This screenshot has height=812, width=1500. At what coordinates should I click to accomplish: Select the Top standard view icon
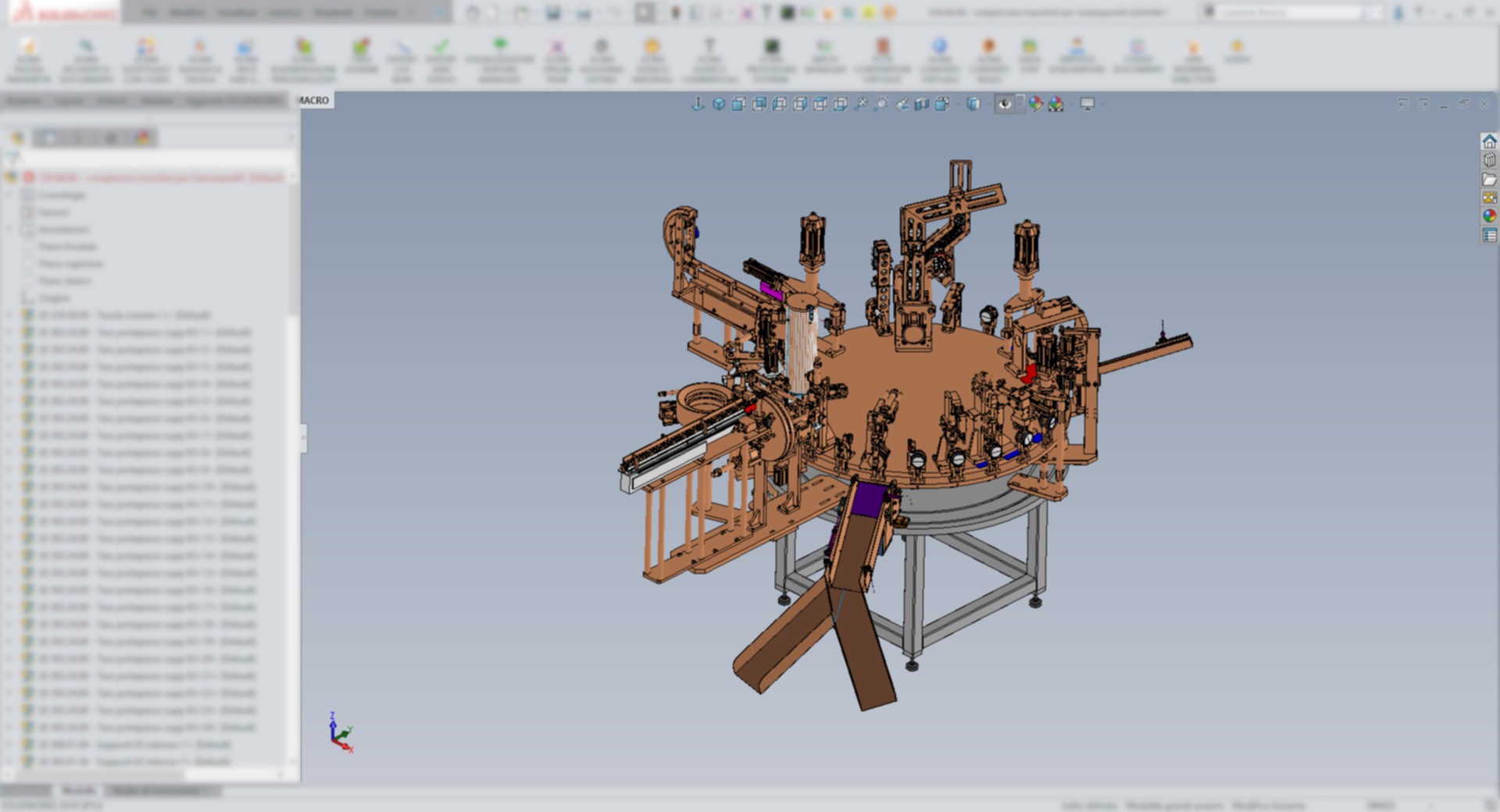click(x=820, y=104)
